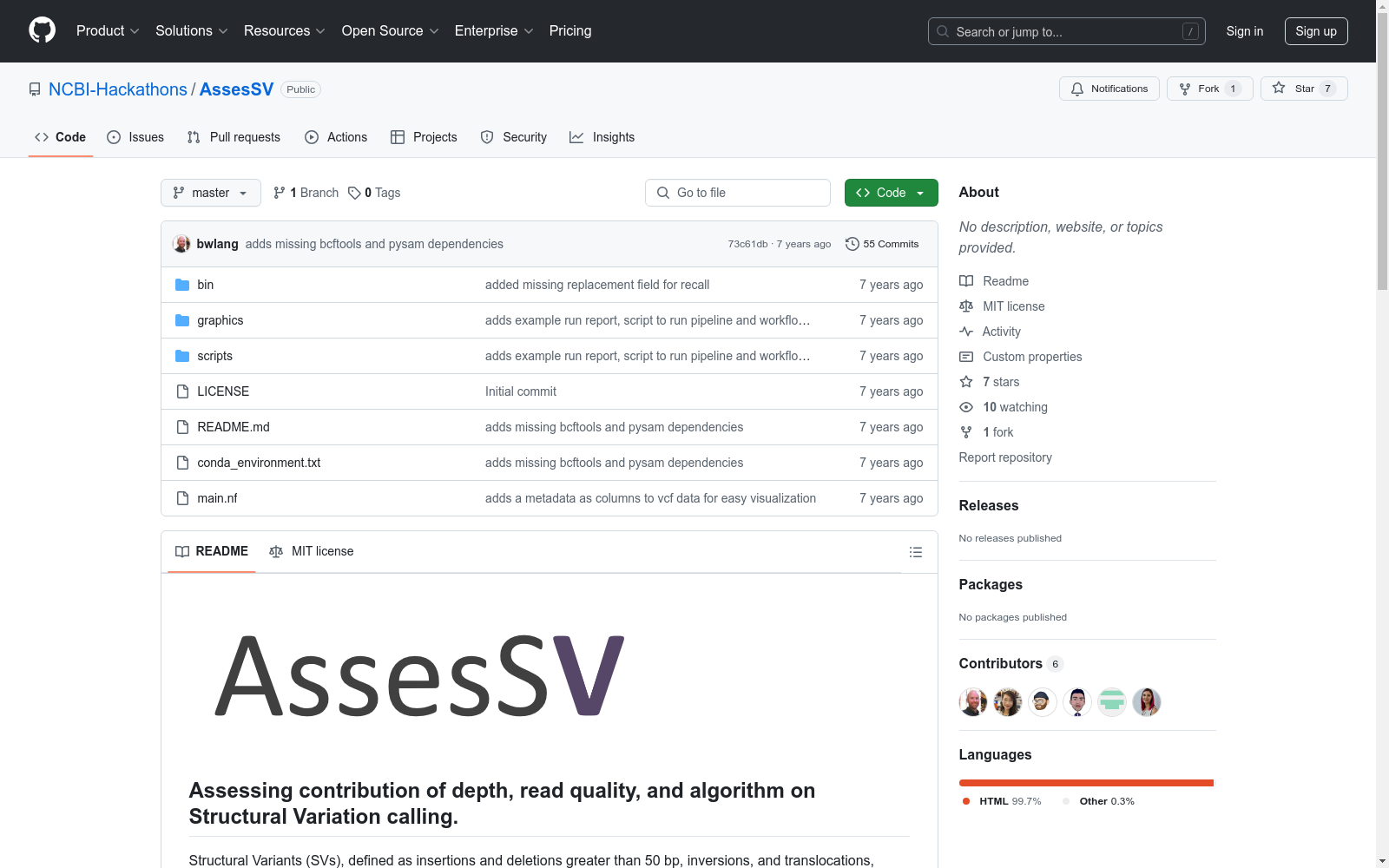
Task: Click the orange HTML language bar
Action: [x=1085, y=783]
